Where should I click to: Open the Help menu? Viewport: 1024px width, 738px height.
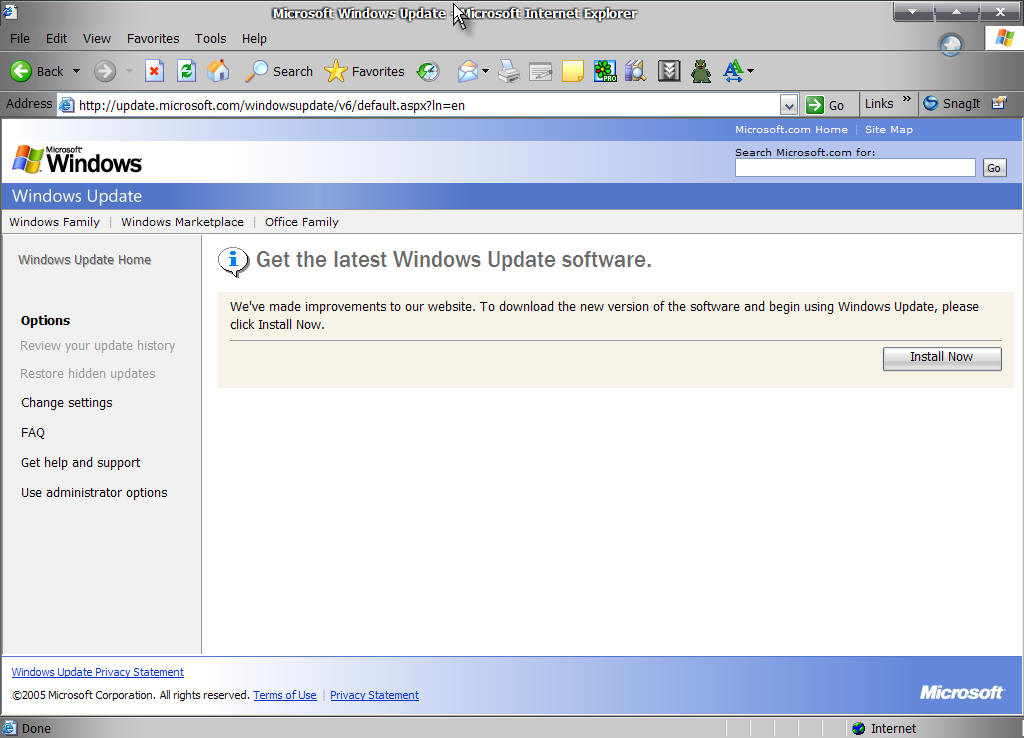pos(254,39)
